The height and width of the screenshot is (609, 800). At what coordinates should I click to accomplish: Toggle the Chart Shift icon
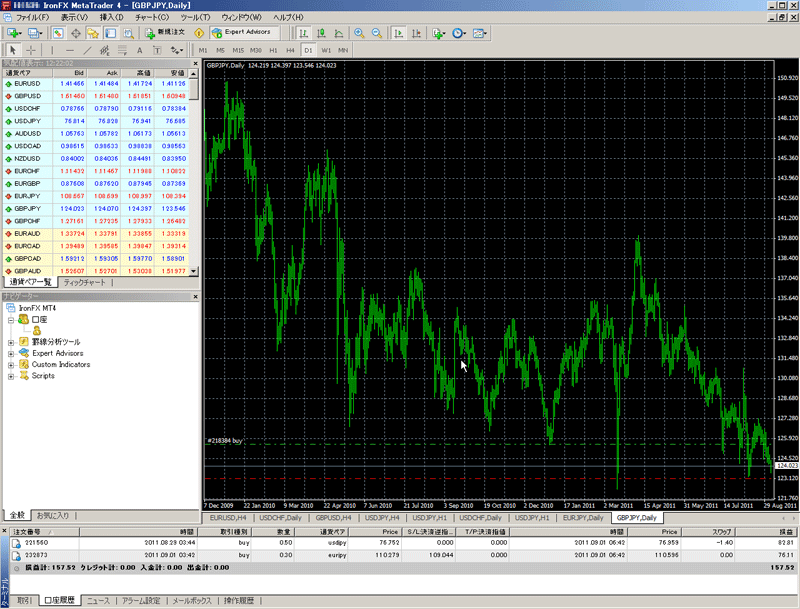click(416, 33)
